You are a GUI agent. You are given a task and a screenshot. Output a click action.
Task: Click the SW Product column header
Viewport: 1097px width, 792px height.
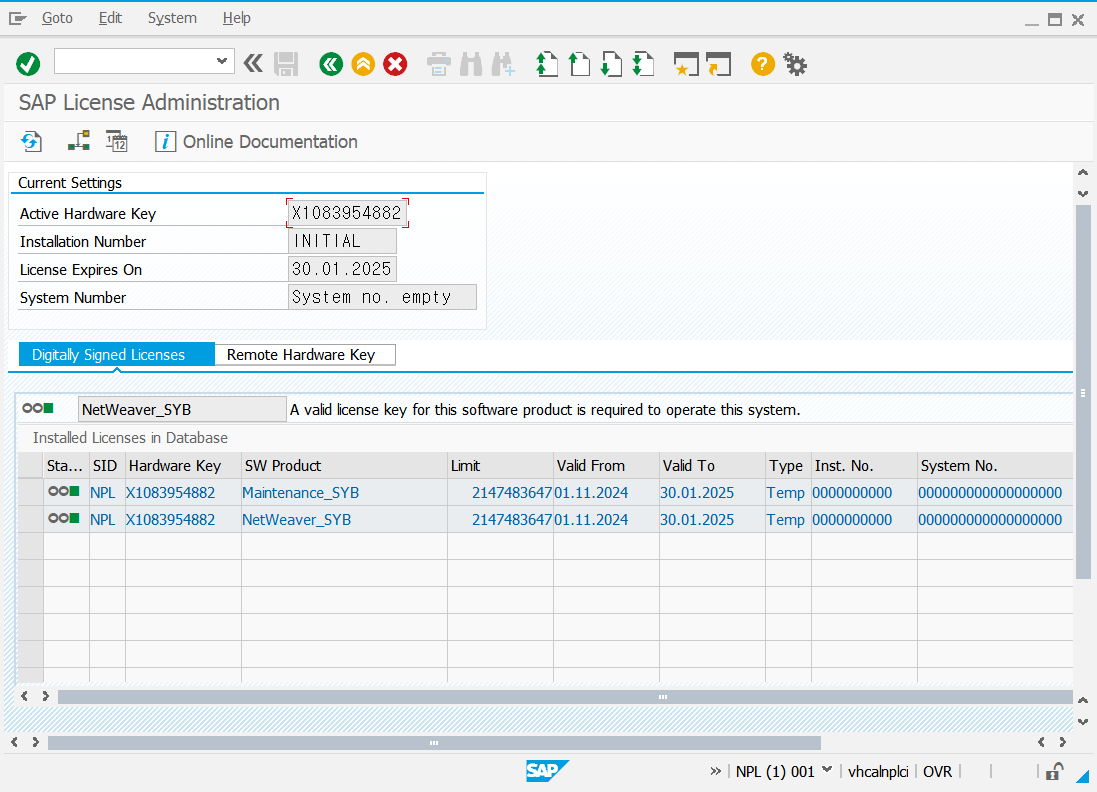(344, 465)
